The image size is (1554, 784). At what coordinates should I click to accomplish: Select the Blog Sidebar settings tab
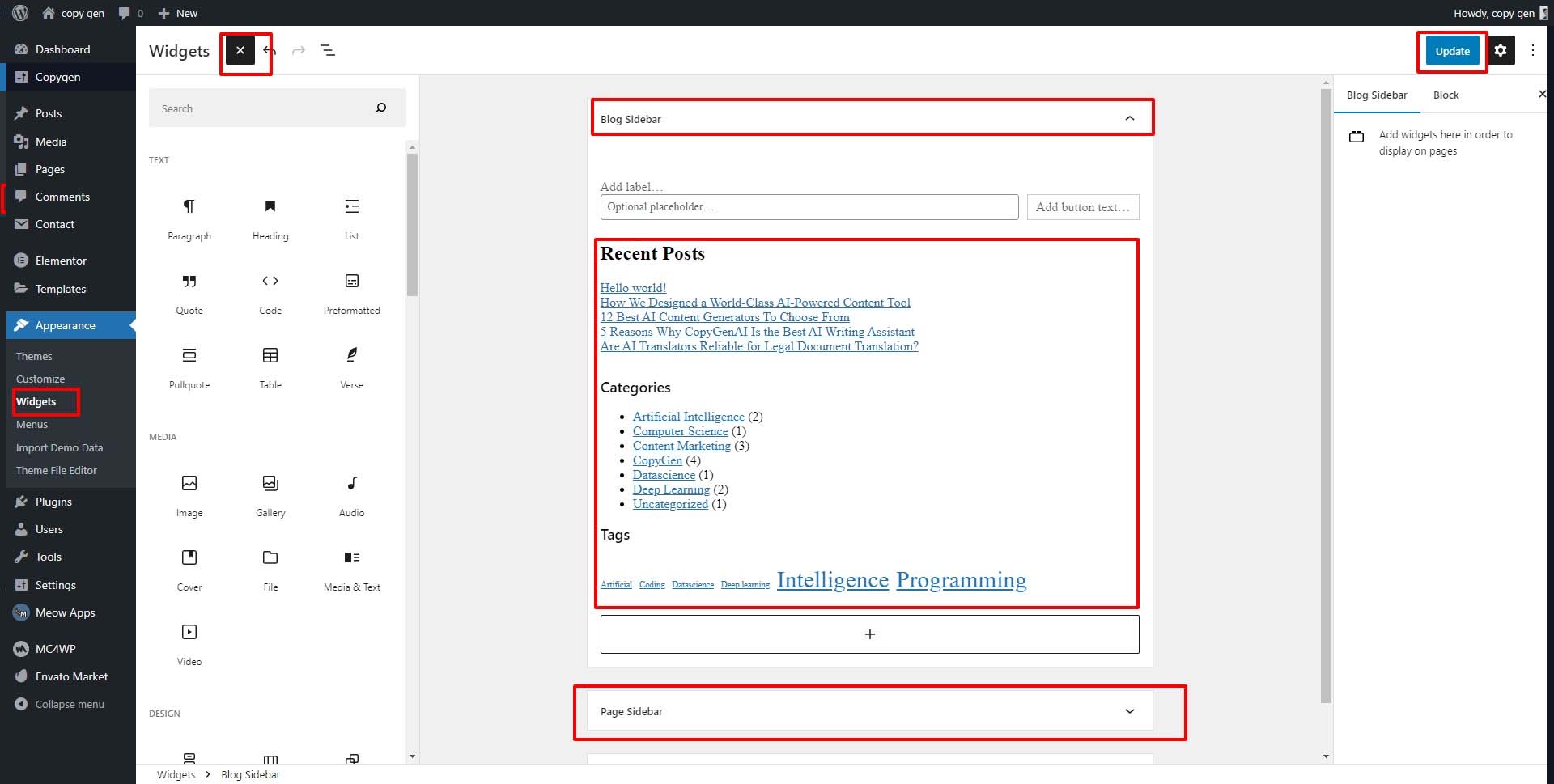click(1377, 95)
